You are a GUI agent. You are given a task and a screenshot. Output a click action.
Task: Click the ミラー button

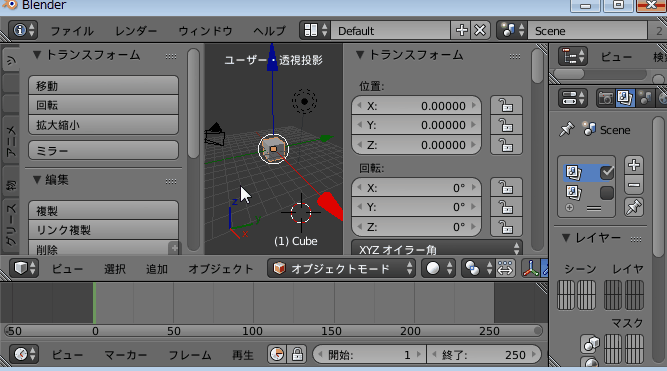point(103,150)
